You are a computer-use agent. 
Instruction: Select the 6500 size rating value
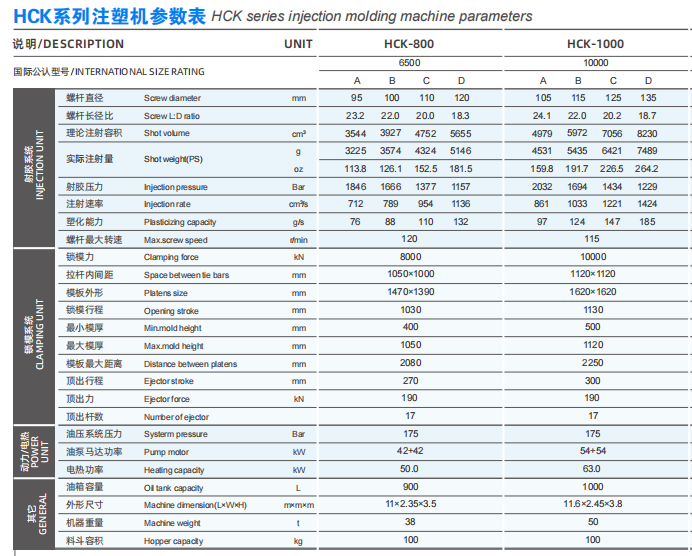click(x=410, y=63)
